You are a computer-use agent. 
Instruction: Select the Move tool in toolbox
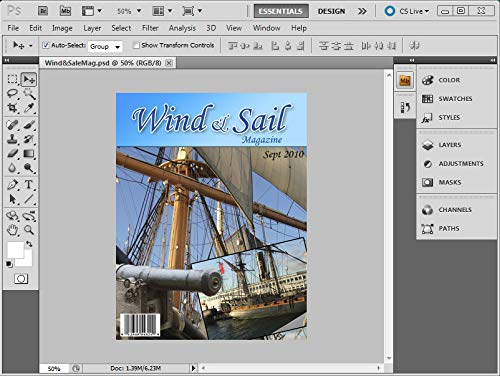[x=29, y=79]
